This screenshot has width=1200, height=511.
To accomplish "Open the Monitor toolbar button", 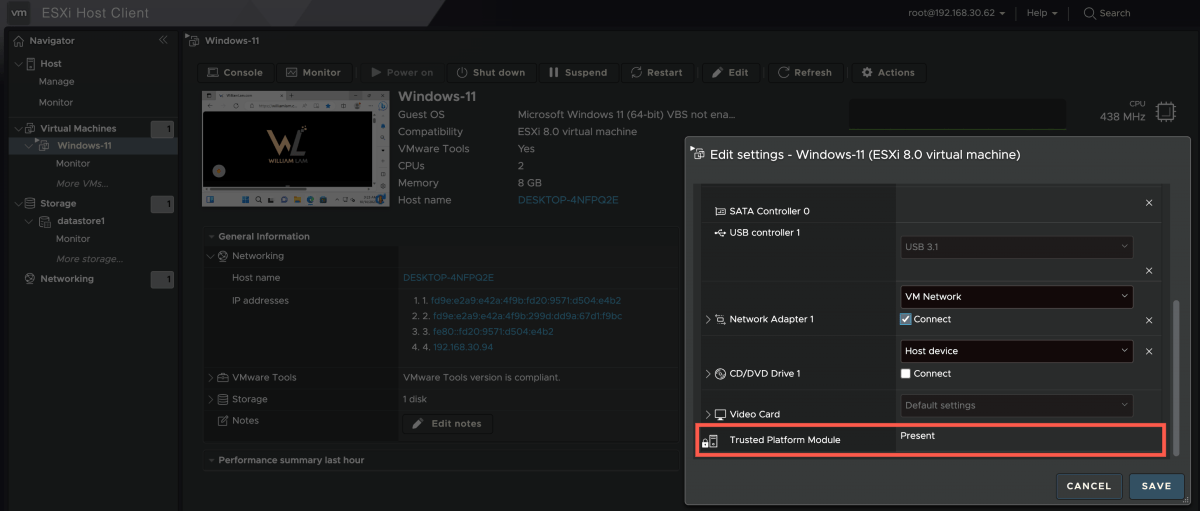I will tap(314, 72).
